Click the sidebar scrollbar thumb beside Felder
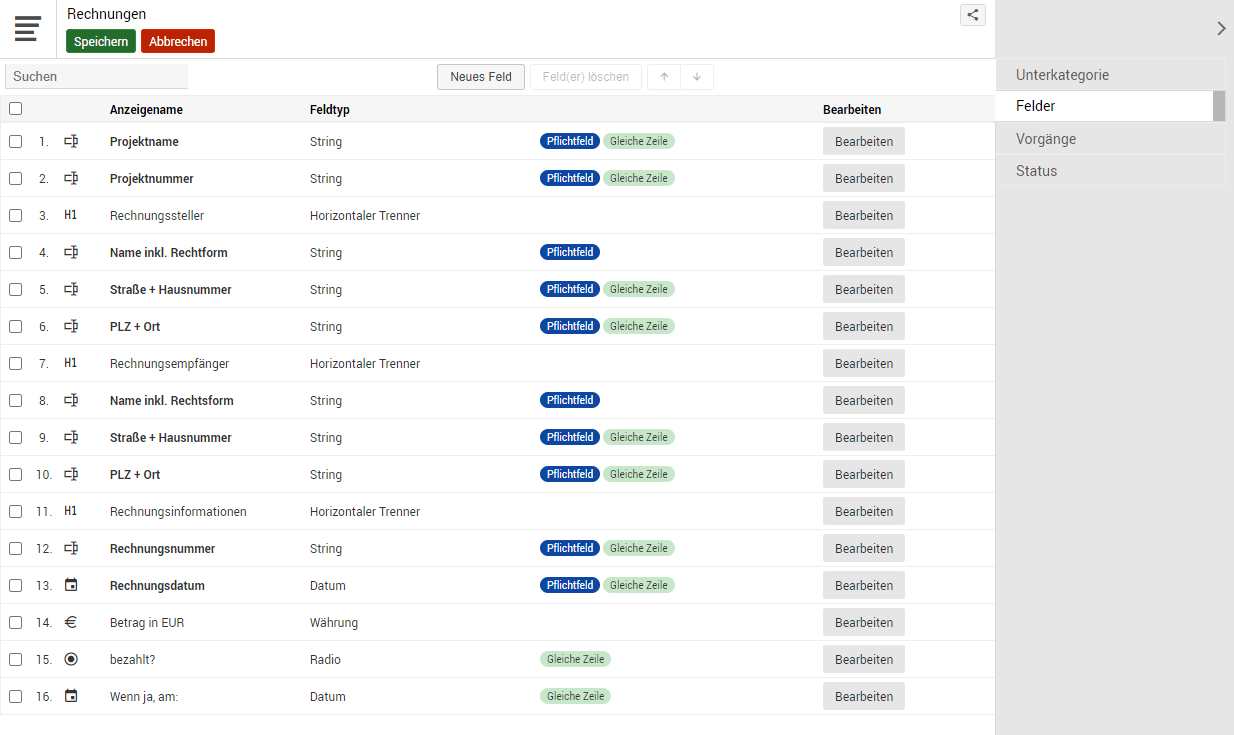Screen dimensions: 1234x735 [x=1219, y=106]
